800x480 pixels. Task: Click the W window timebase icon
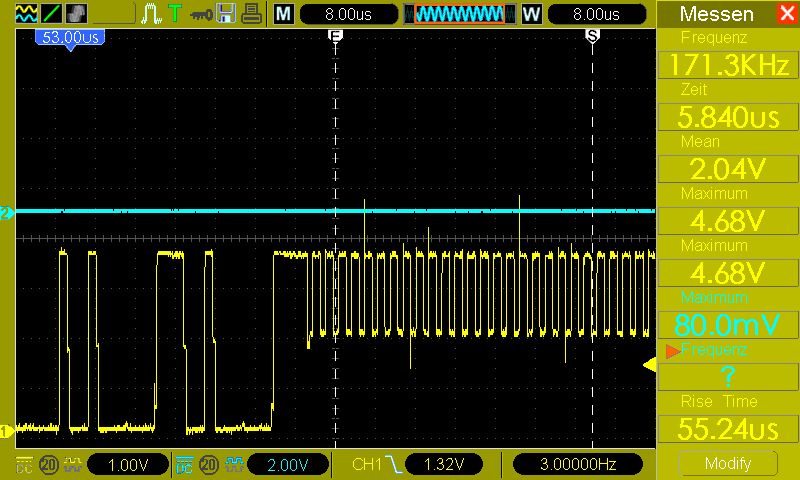click(x=531, y=14)
